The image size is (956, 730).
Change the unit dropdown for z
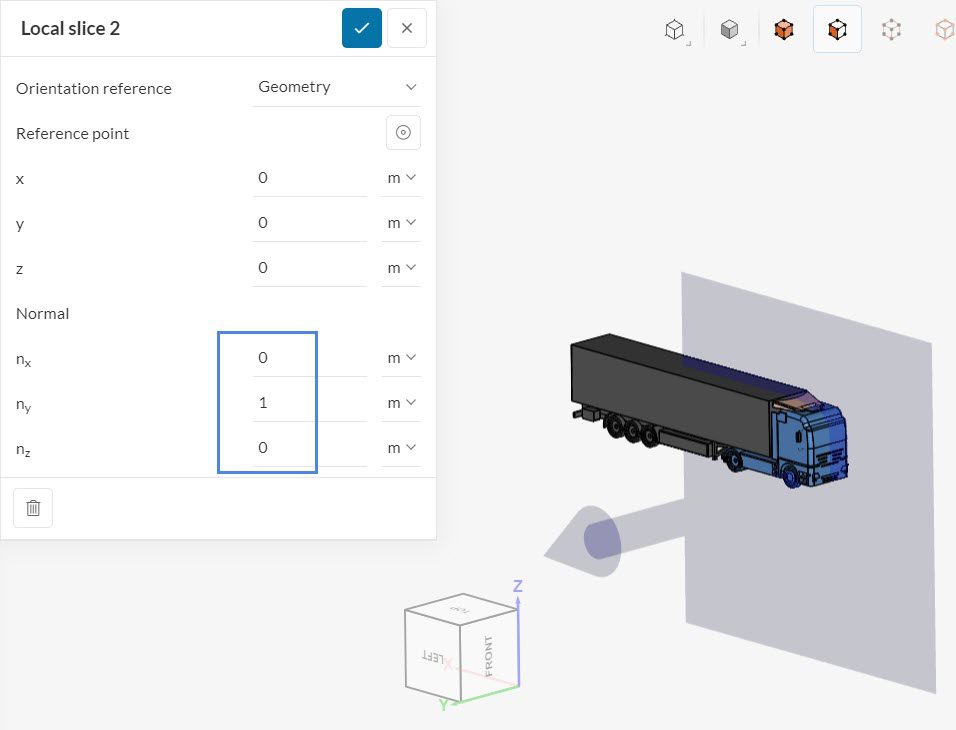(401, 268)
